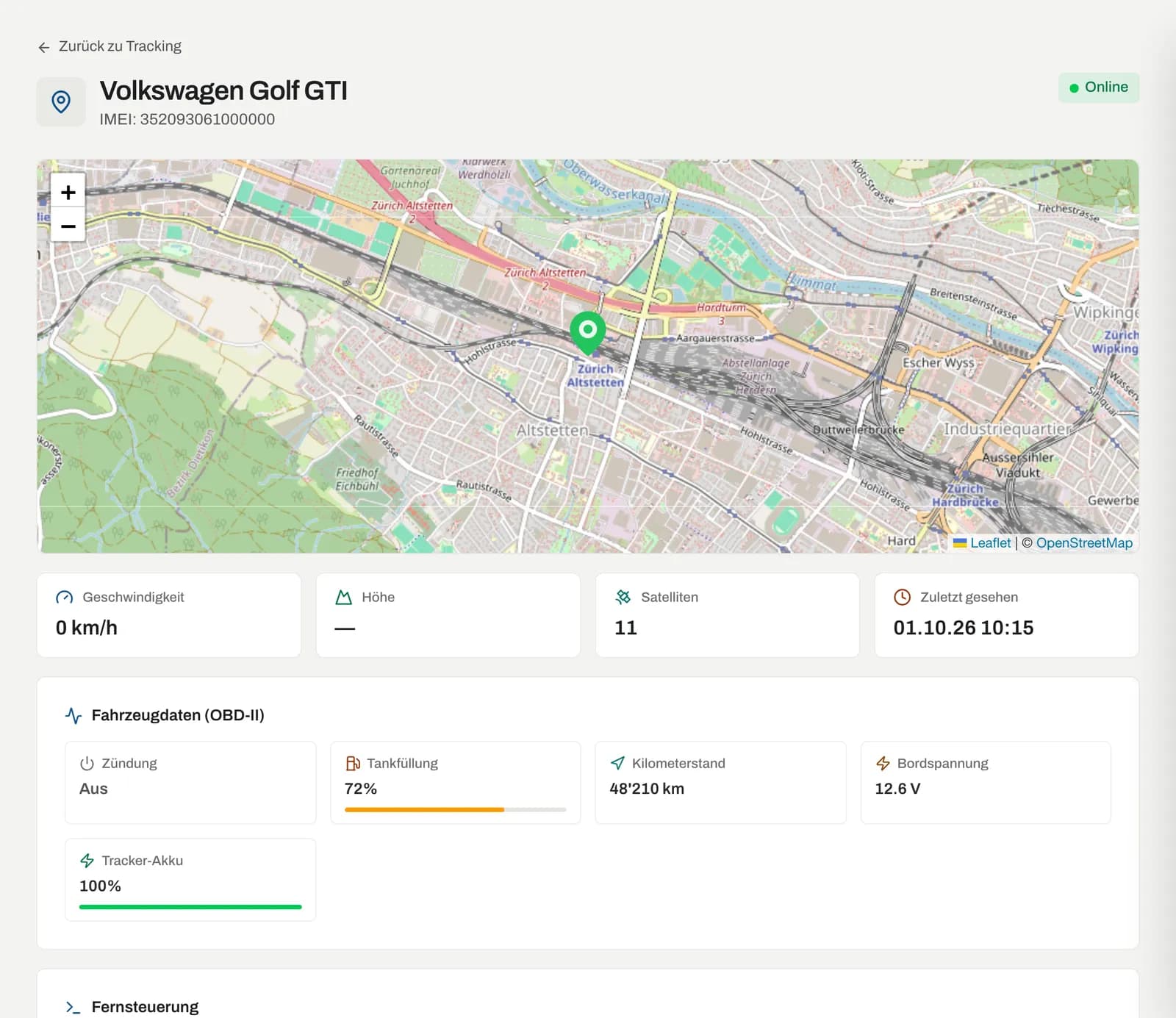The height and width of the screenshot is (1018, 1176).
Task: Click the Tracker-Akku 100% progress bar
Action: click(190, 907)
